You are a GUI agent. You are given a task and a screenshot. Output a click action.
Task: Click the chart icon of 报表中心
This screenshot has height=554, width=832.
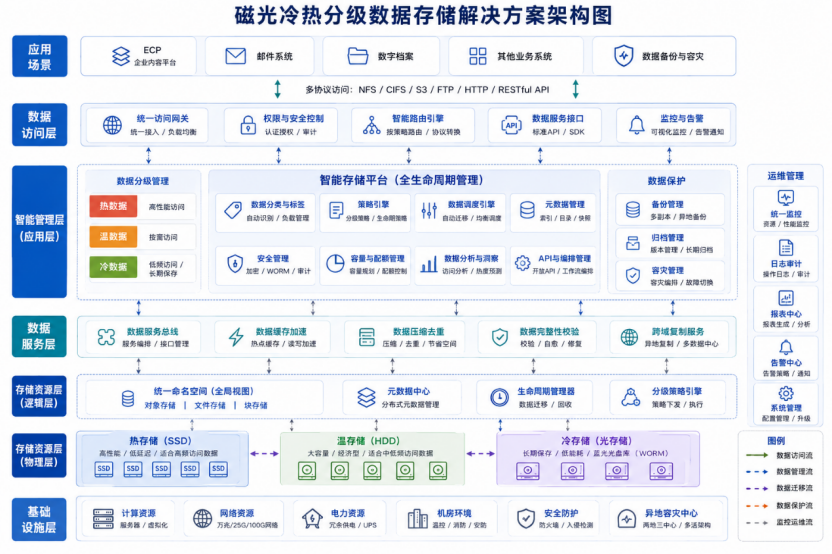pyautogui.click(x=786, y=298)
